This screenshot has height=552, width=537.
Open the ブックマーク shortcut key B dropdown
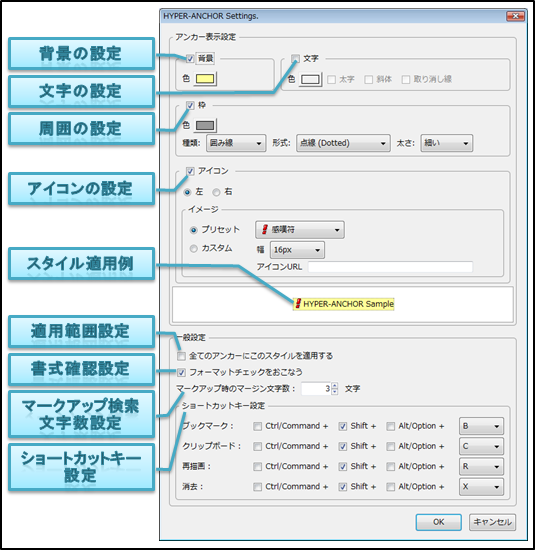pyautogui.click(x=481, y=426)
